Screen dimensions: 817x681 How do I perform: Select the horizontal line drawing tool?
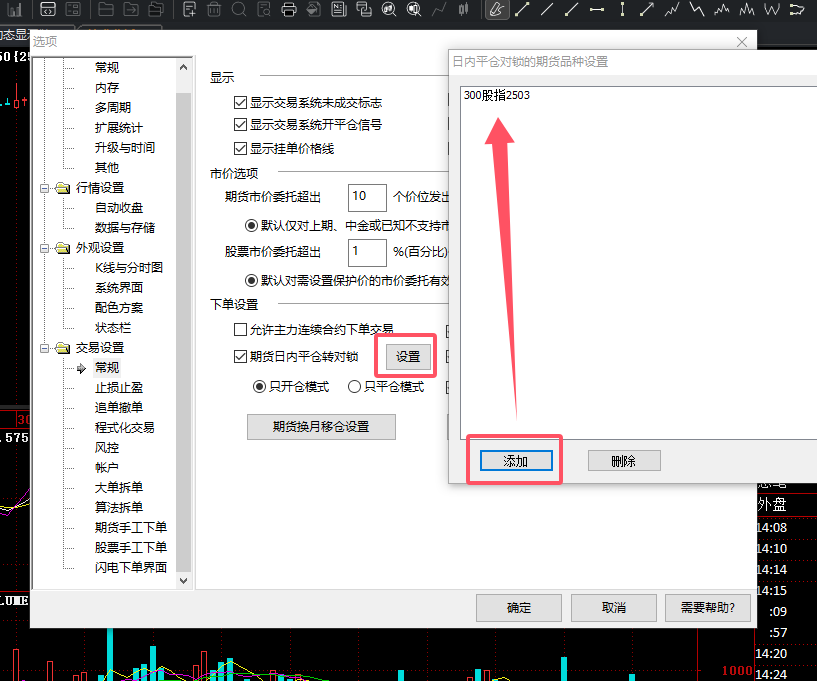click(x=597, y=9)
